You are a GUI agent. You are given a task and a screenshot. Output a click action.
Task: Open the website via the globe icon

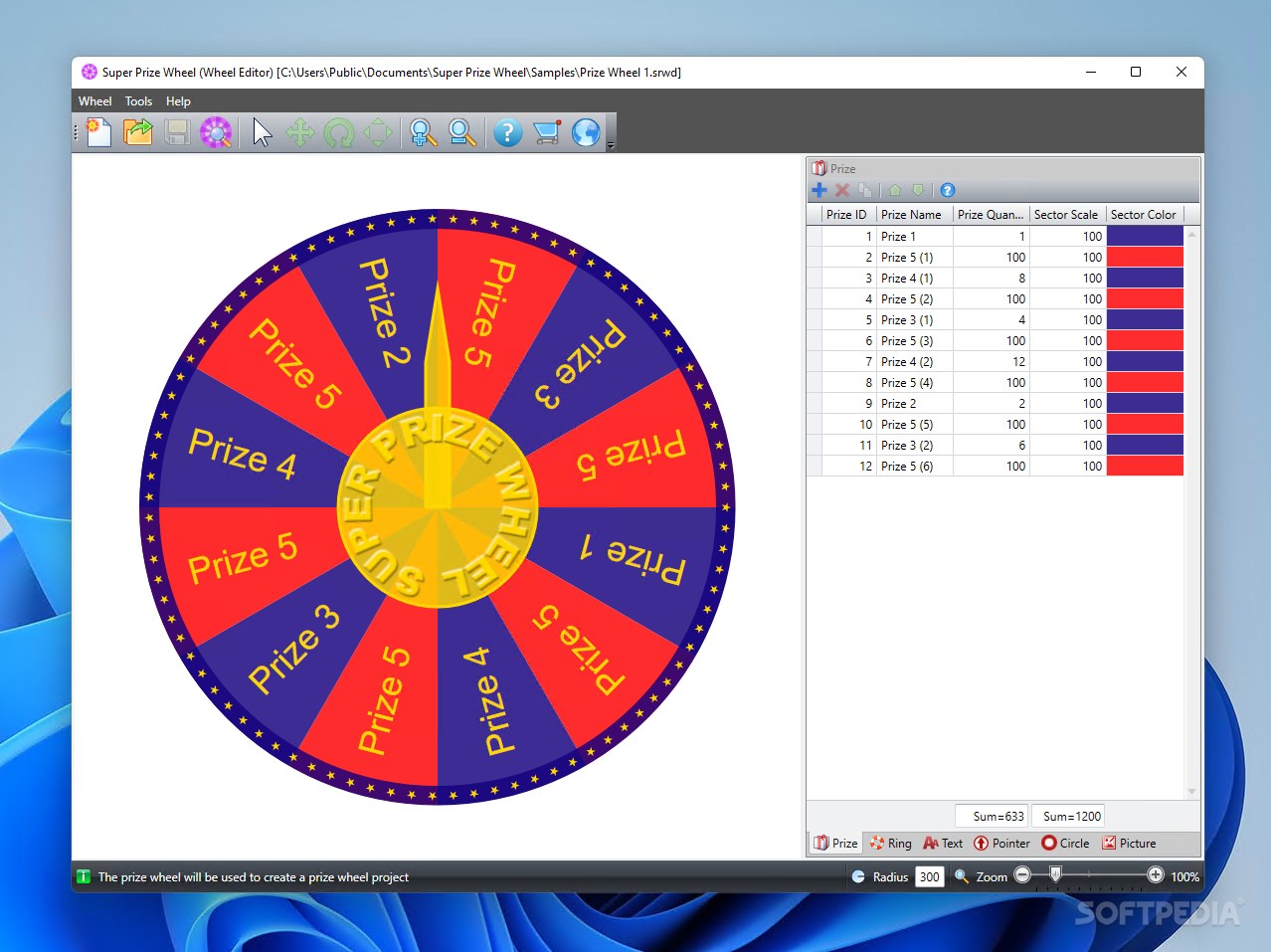coord(586,132)
